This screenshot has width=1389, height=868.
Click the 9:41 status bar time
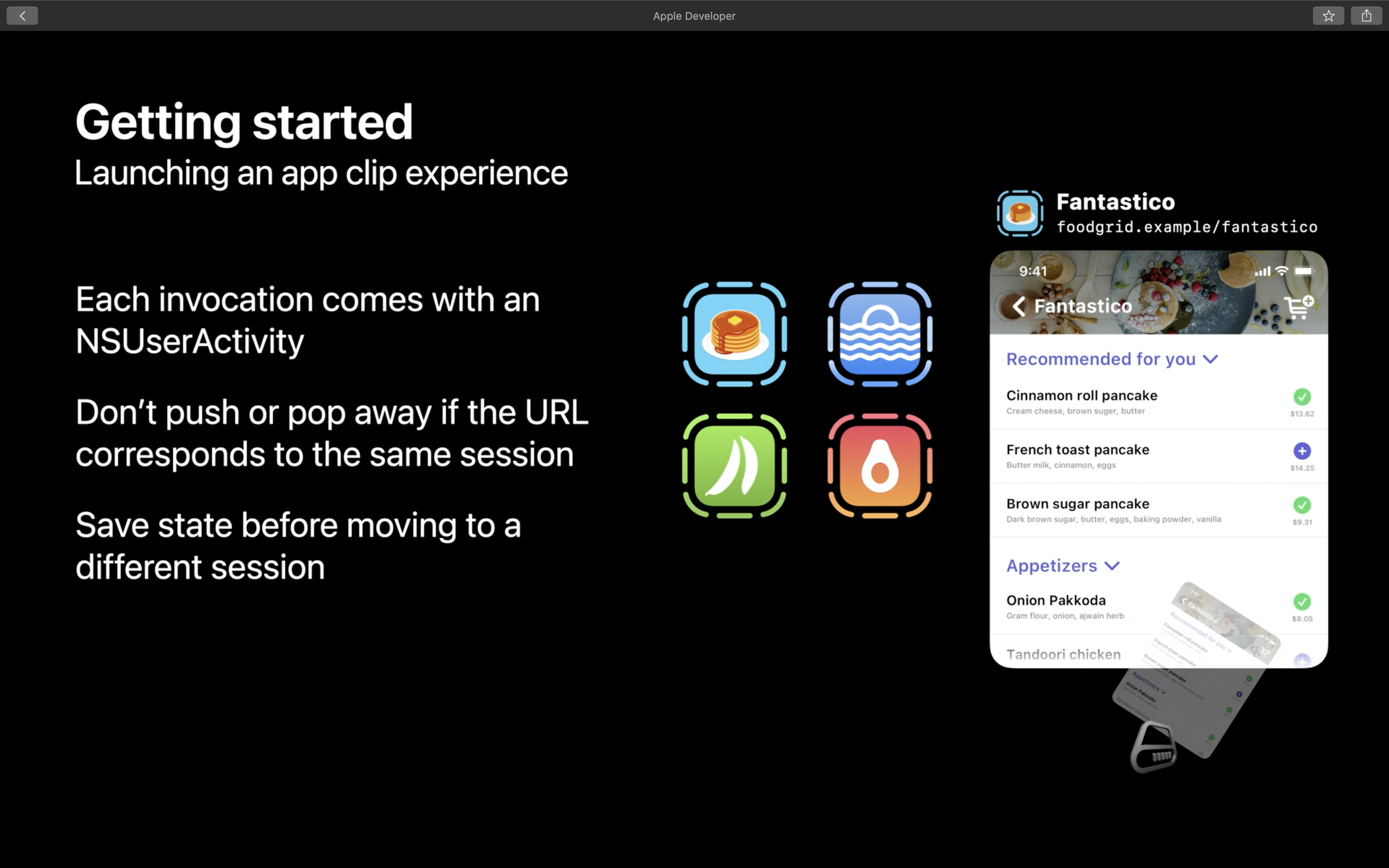(1033, 271)
